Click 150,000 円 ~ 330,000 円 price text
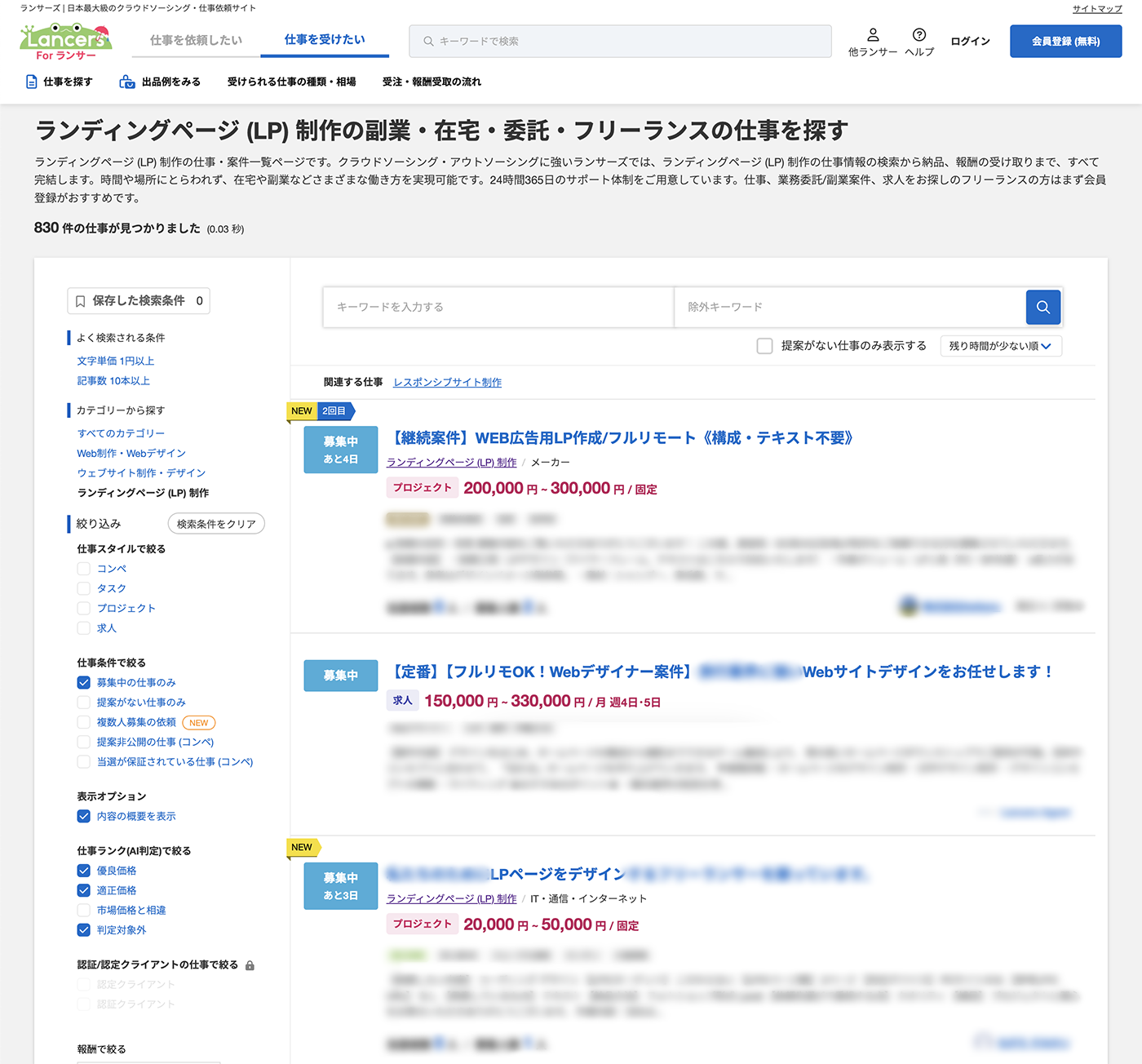The width and height of the screenshot is (1142, 1064). coord(542,702)
